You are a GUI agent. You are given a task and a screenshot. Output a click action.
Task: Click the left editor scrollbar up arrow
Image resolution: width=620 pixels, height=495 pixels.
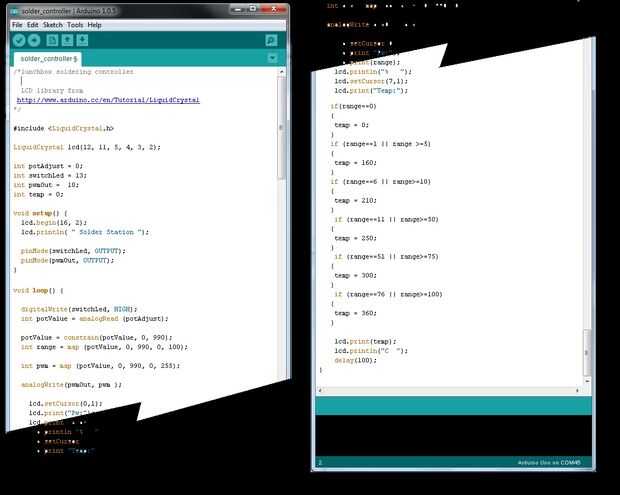point(282,72)
